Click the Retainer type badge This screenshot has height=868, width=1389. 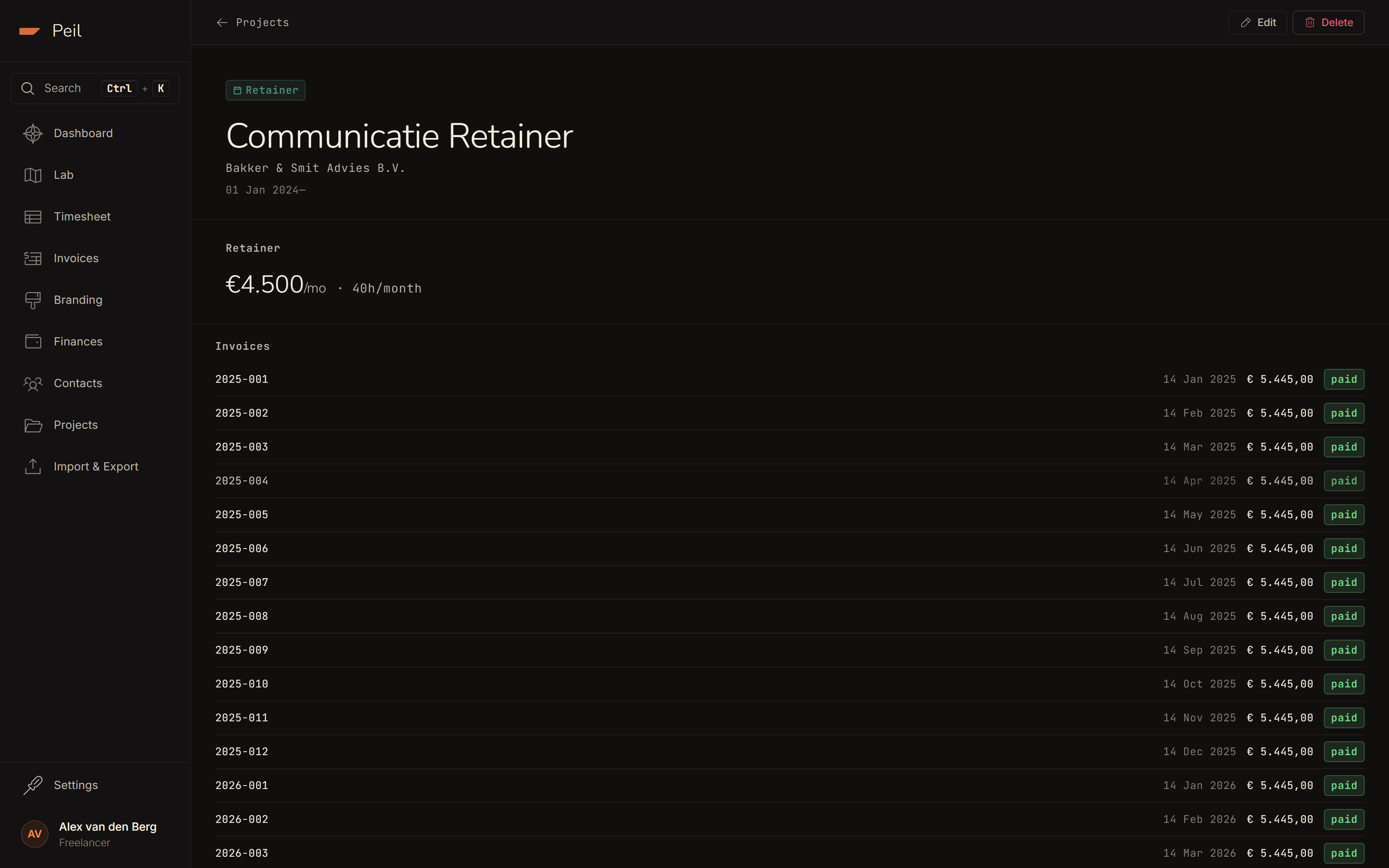tap(265, 90)
